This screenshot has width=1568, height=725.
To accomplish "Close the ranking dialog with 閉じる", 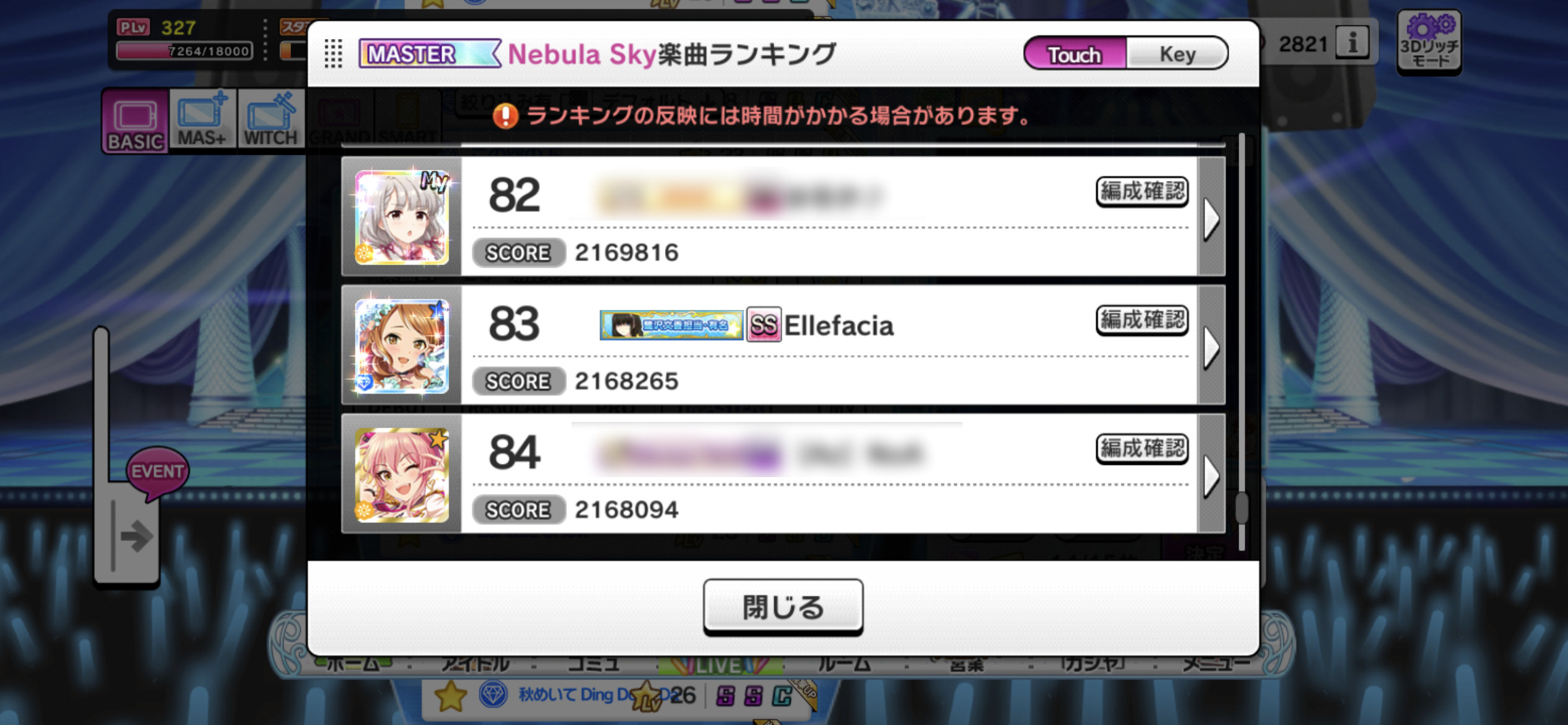I will 783,607.
